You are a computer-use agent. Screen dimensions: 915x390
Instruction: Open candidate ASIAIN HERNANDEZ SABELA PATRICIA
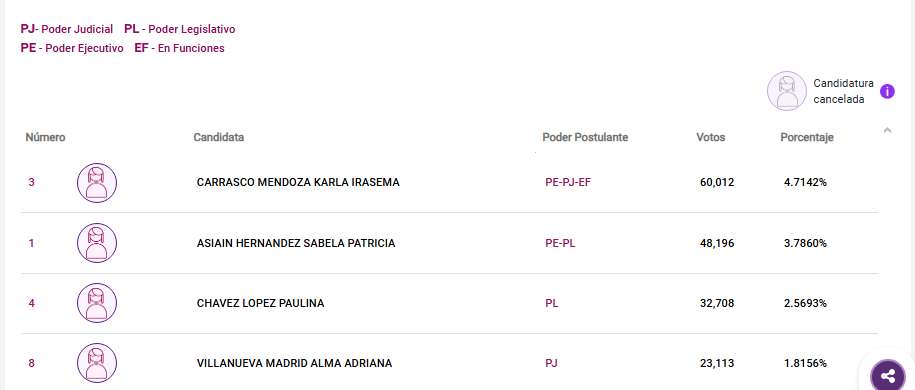(296, 243)
